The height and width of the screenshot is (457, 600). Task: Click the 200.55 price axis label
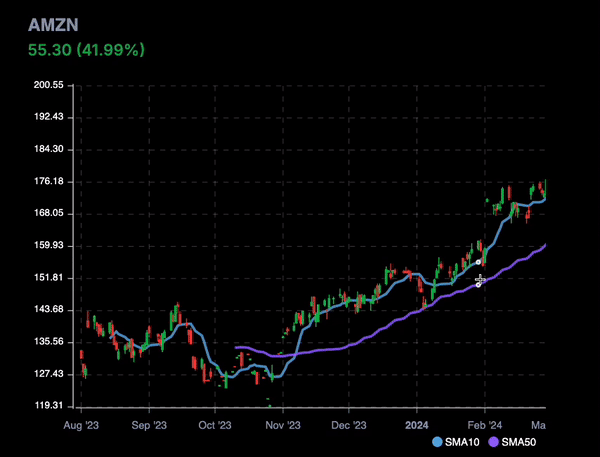(49, 85)
